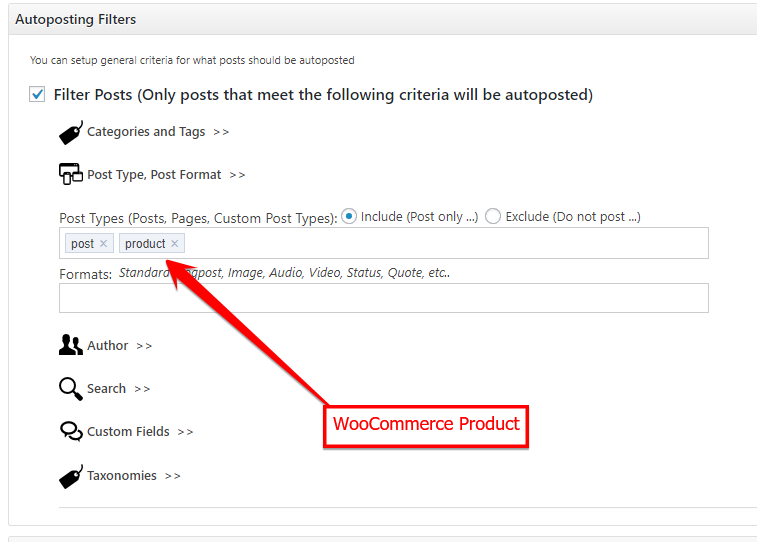
Task: Remove the 'post' tag with its X
Action: click(x=103, y=244)
